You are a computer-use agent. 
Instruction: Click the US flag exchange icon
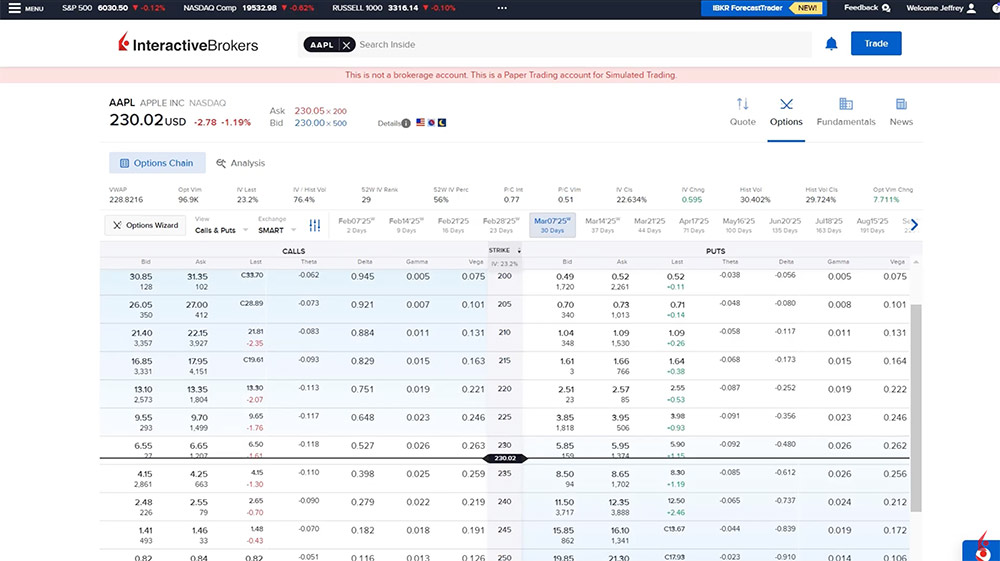(x=420, y=122)
